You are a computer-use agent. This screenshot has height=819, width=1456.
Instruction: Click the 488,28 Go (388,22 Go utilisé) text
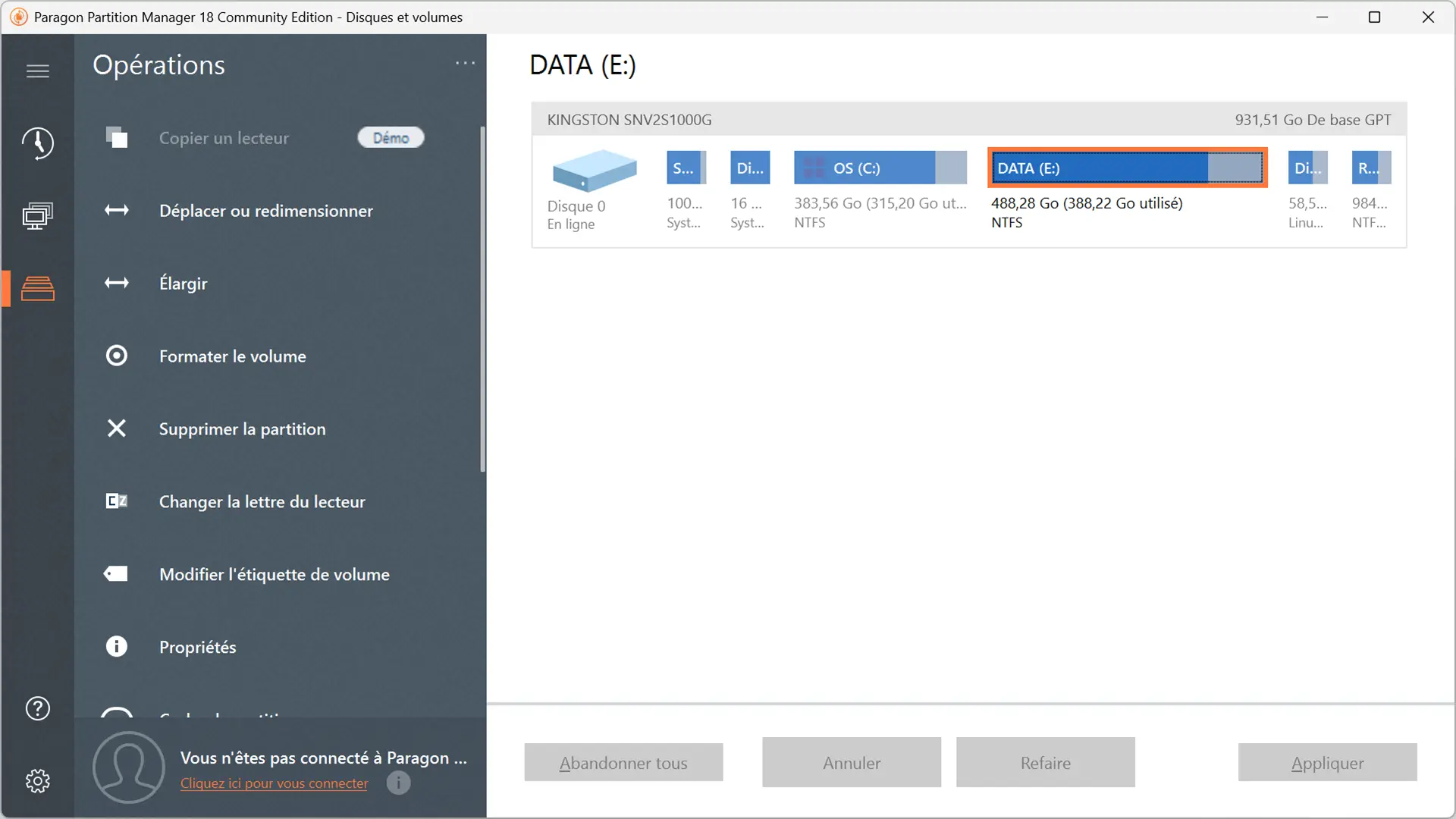point(1087,203)
